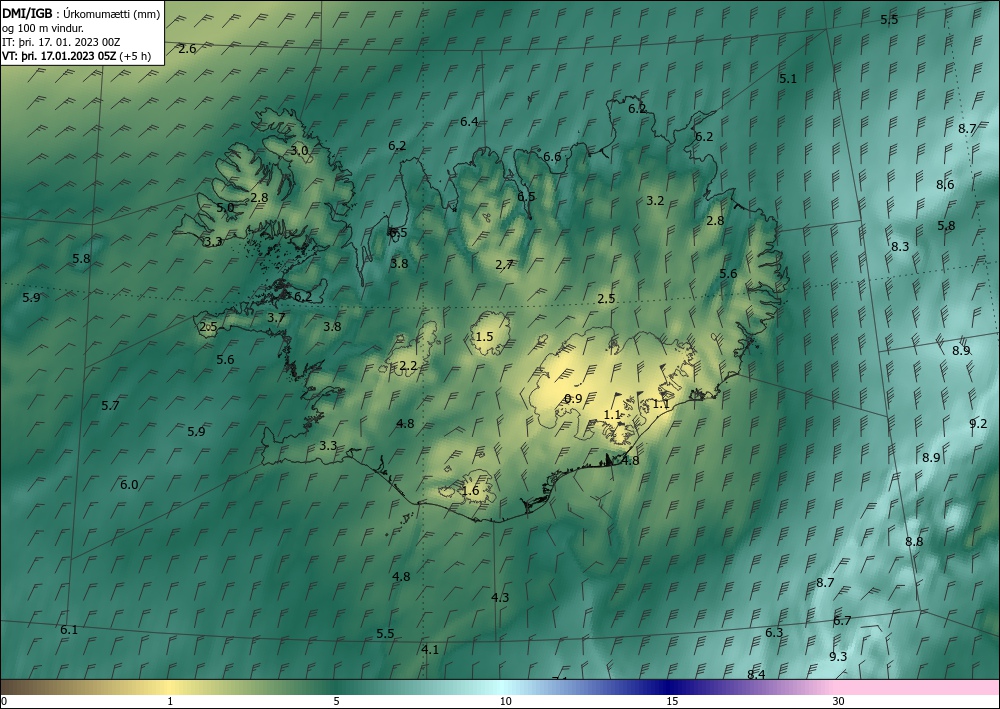Click the map value 3.7
The width and height of the screenshot is (1000, 709).
(x=276, y=318)
